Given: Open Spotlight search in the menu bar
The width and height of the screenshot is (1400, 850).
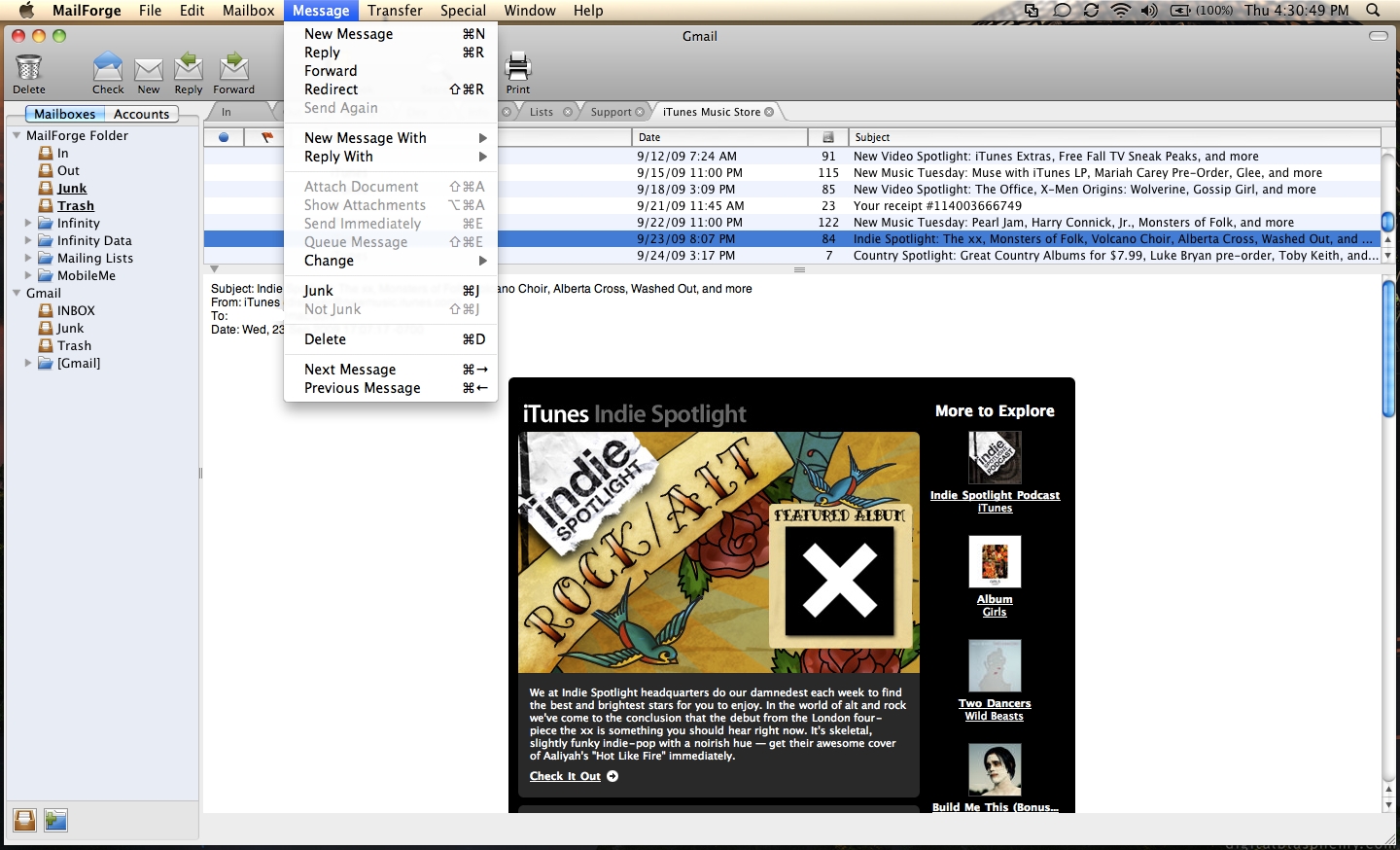Looking at the screenshot, I should point(1373,10).
